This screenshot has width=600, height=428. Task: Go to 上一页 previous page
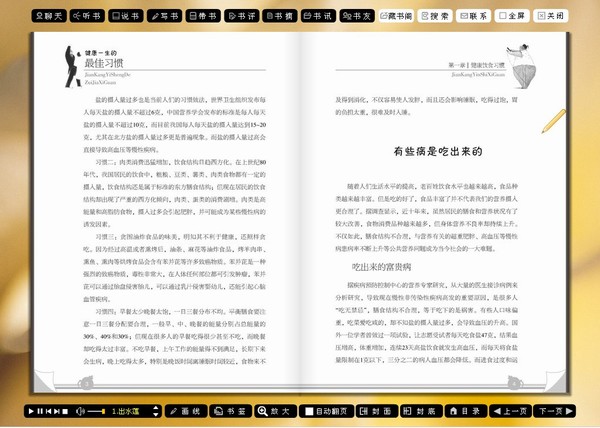(x=510, y=411)
